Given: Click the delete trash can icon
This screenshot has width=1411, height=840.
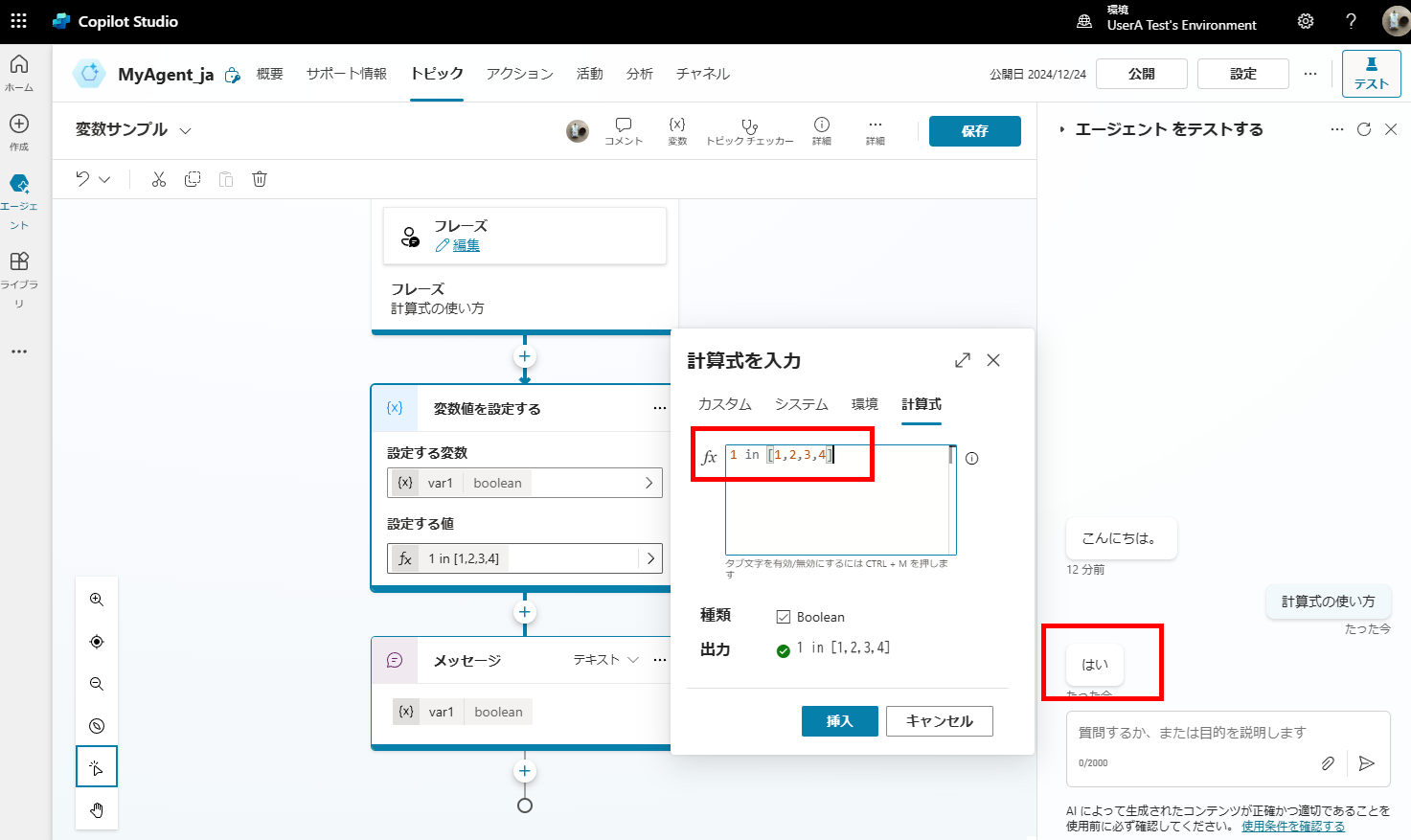Looking at the screenshot, I should pyautogui.click(x=260, y=179).
